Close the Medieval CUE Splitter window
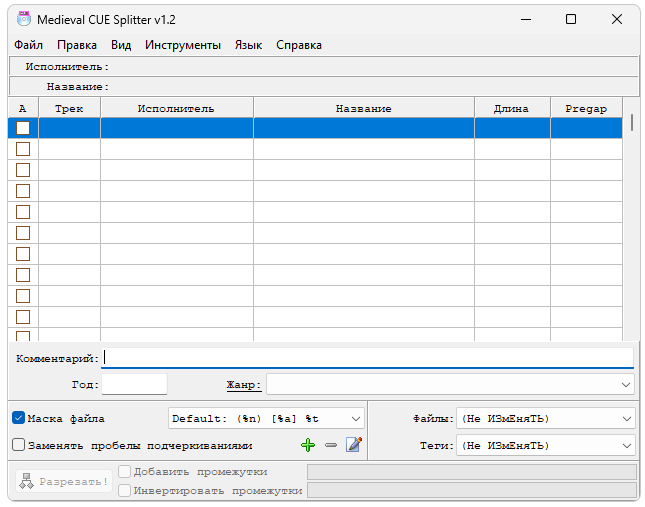The image size is (645, 507). [617, 19]
